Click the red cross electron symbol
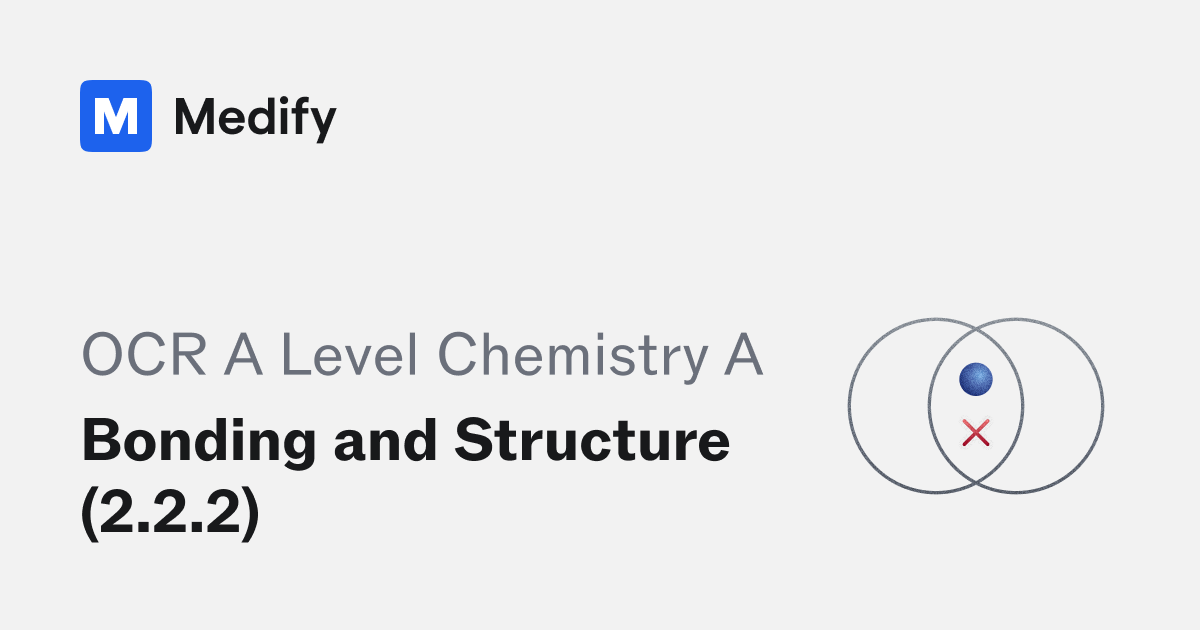This screenshot has height=630, width=1200. click(975, 433)
